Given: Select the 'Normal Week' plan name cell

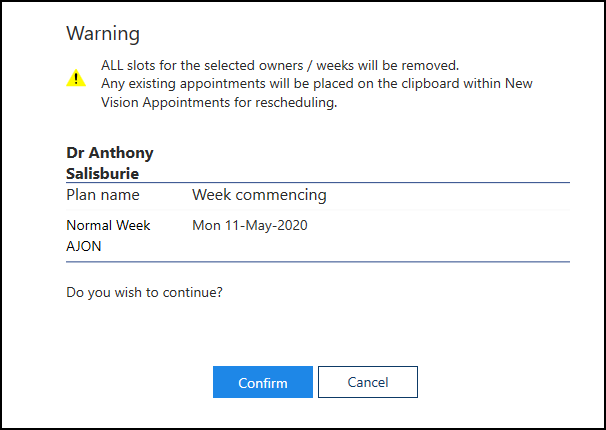Looking at the screenshot, I should [x=108, y=226].
